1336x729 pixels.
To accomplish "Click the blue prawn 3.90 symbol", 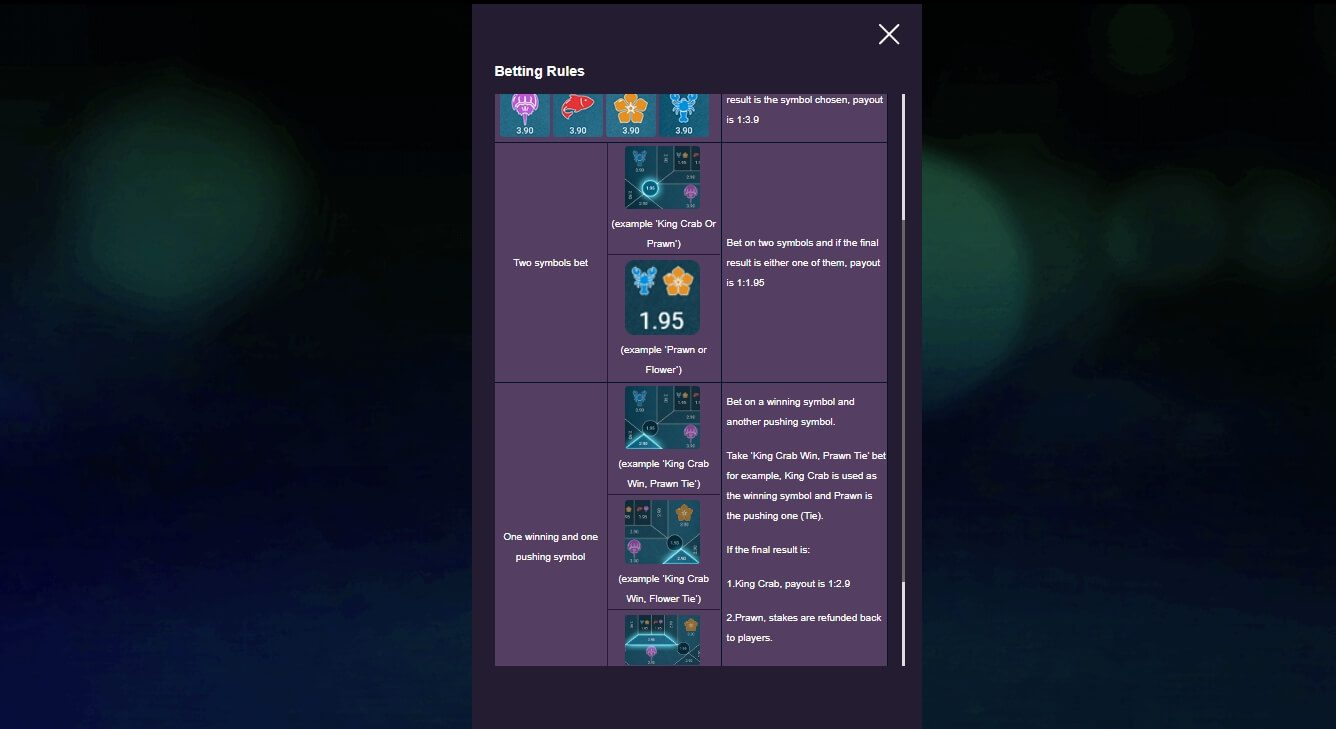I will tap(683, 114).
